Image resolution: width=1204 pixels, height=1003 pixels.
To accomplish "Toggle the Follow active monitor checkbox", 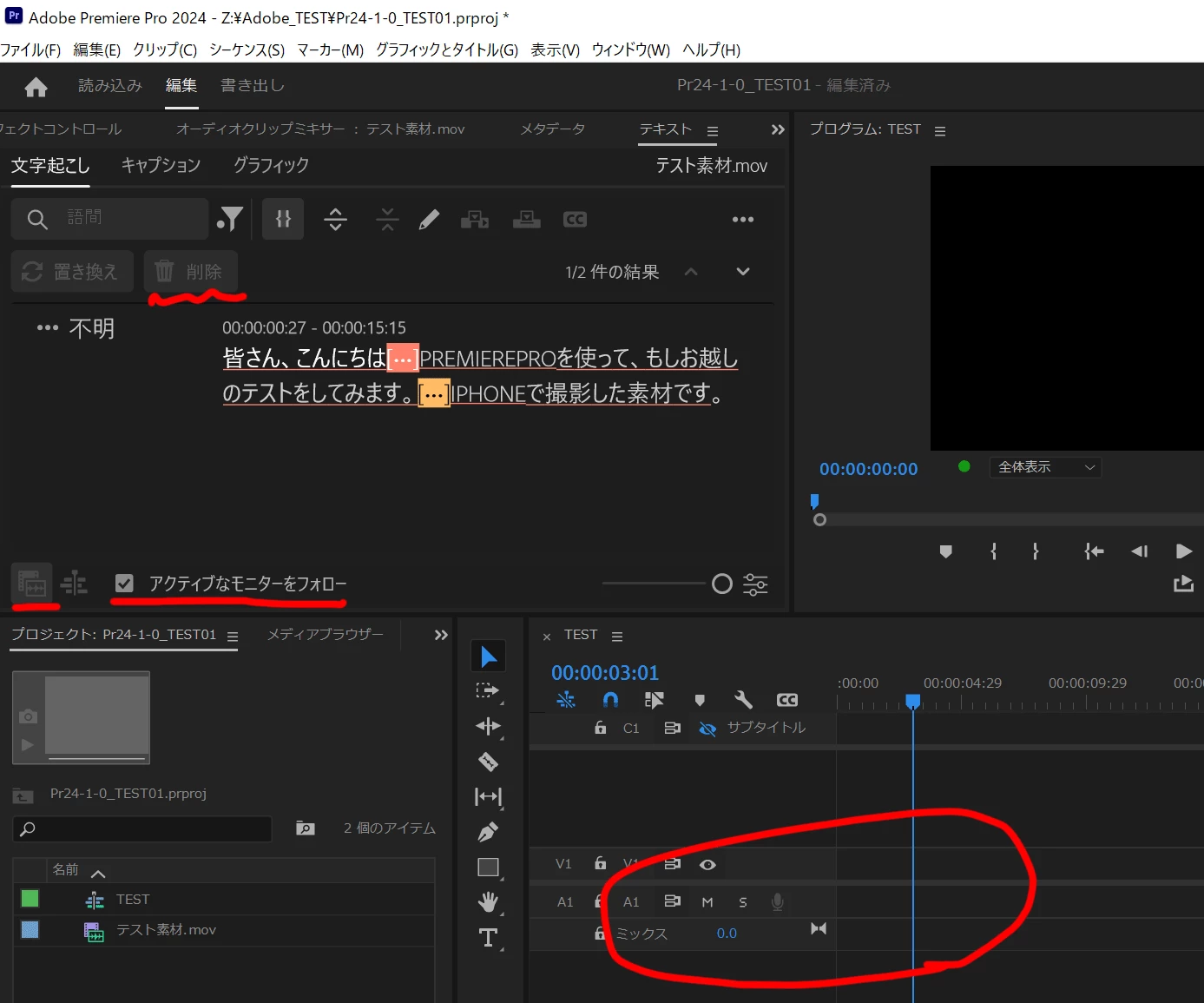I will click(125, 584).
